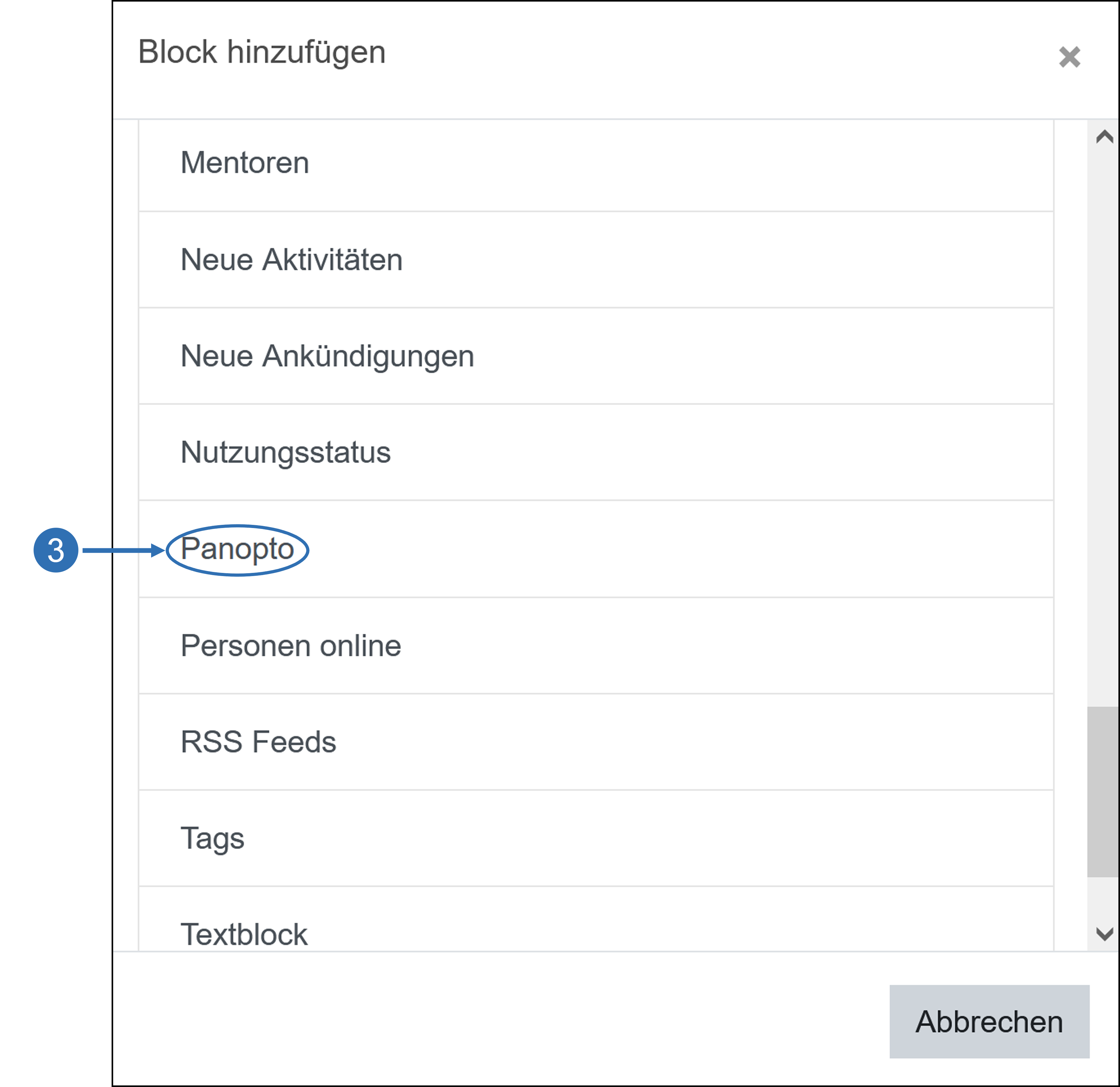Click the scrollbar up arrow
The width and height of the screenshot is (1120, 1087).
1104,137
